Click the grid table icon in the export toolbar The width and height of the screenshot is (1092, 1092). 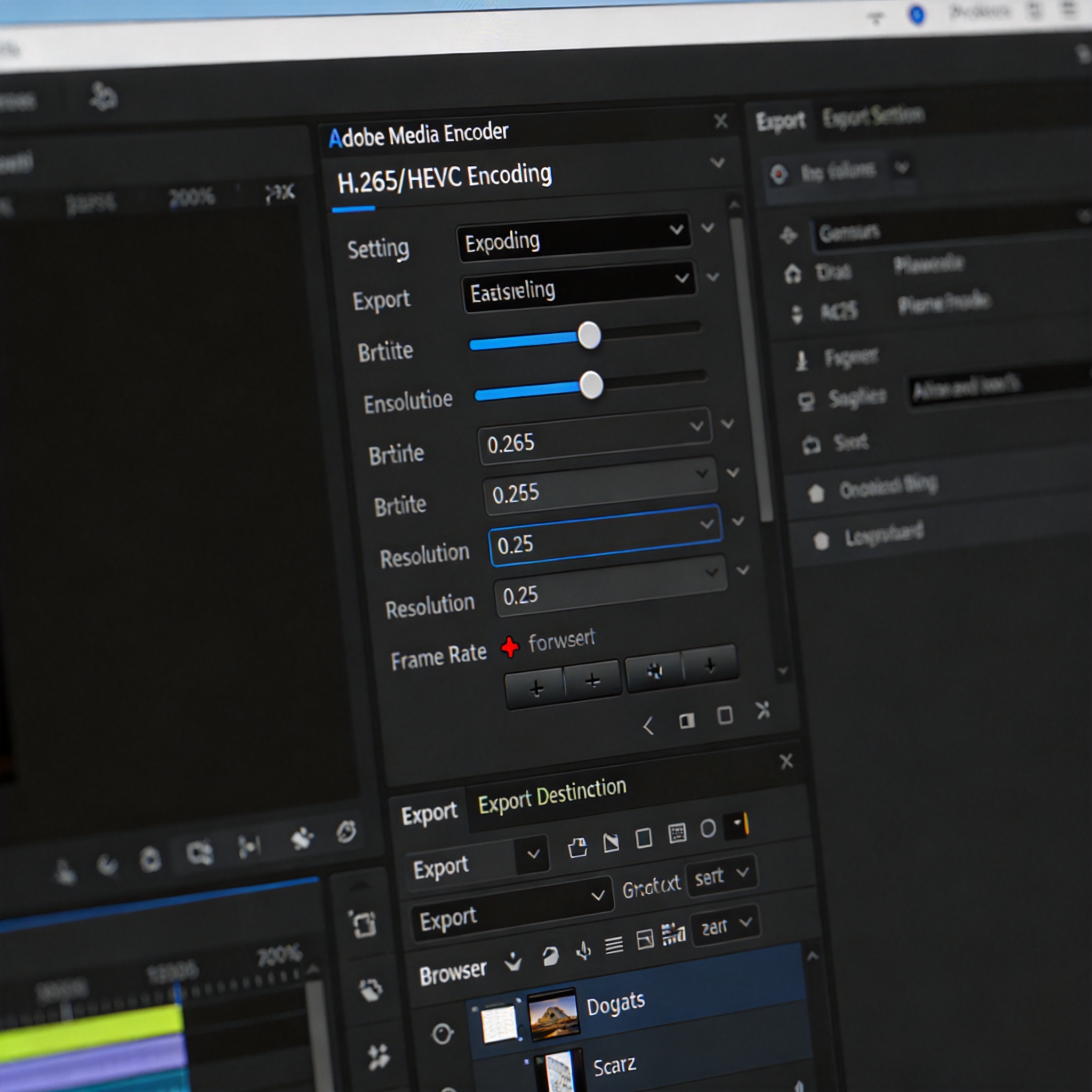coord(677,832)
